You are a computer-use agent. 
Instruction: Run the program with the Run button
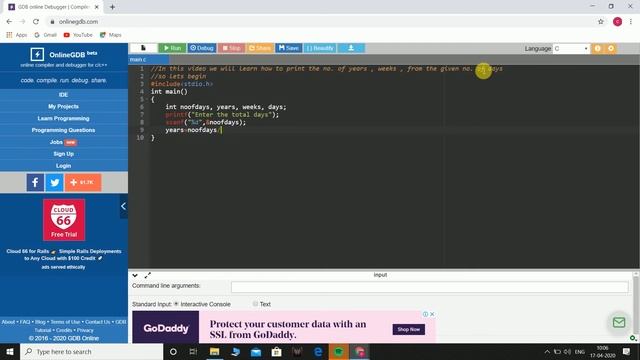pyautogui.click(x=172, y=48)
